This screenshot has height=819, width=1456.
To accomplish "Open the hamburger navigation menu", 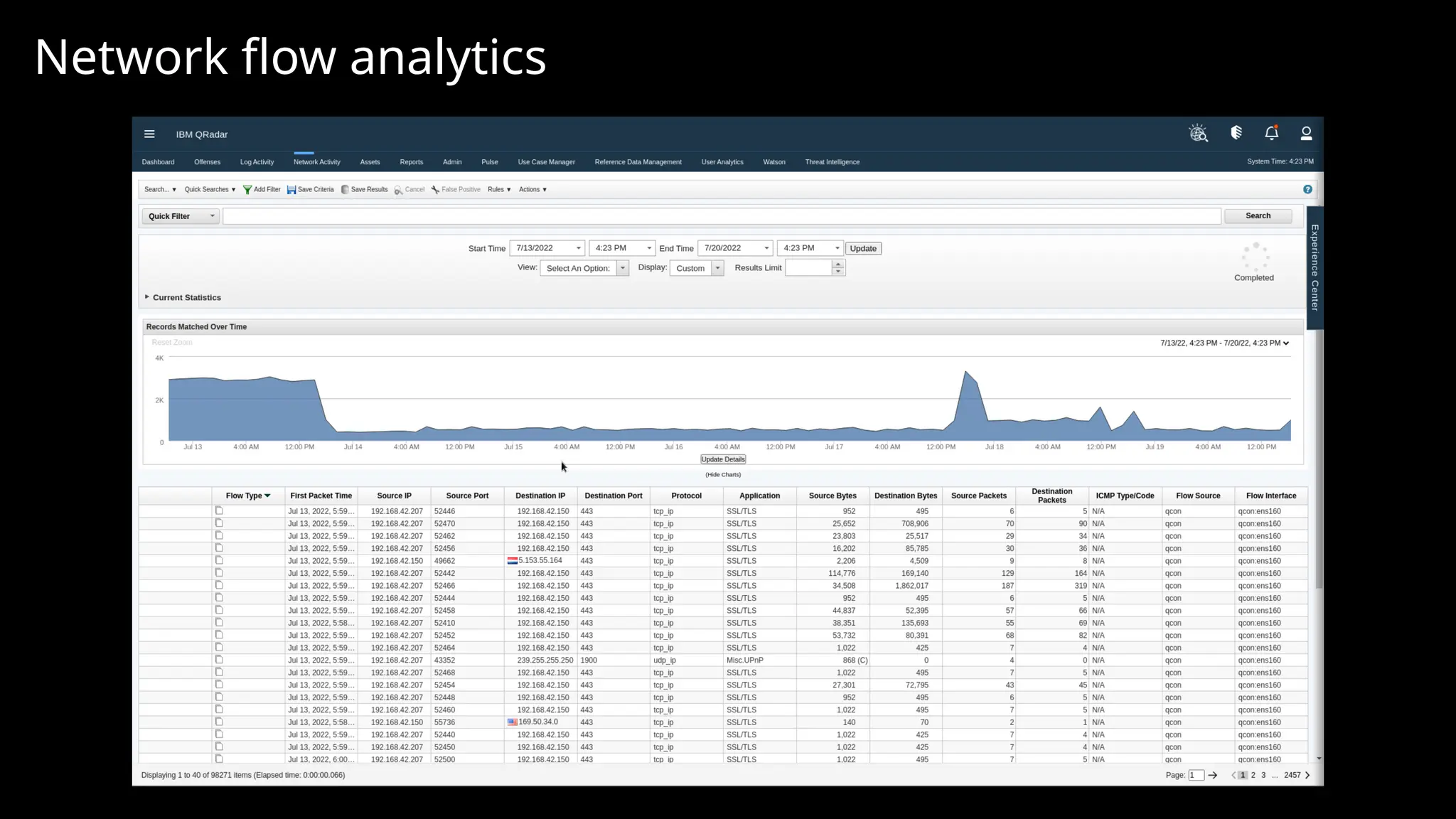I will point(149,134).
